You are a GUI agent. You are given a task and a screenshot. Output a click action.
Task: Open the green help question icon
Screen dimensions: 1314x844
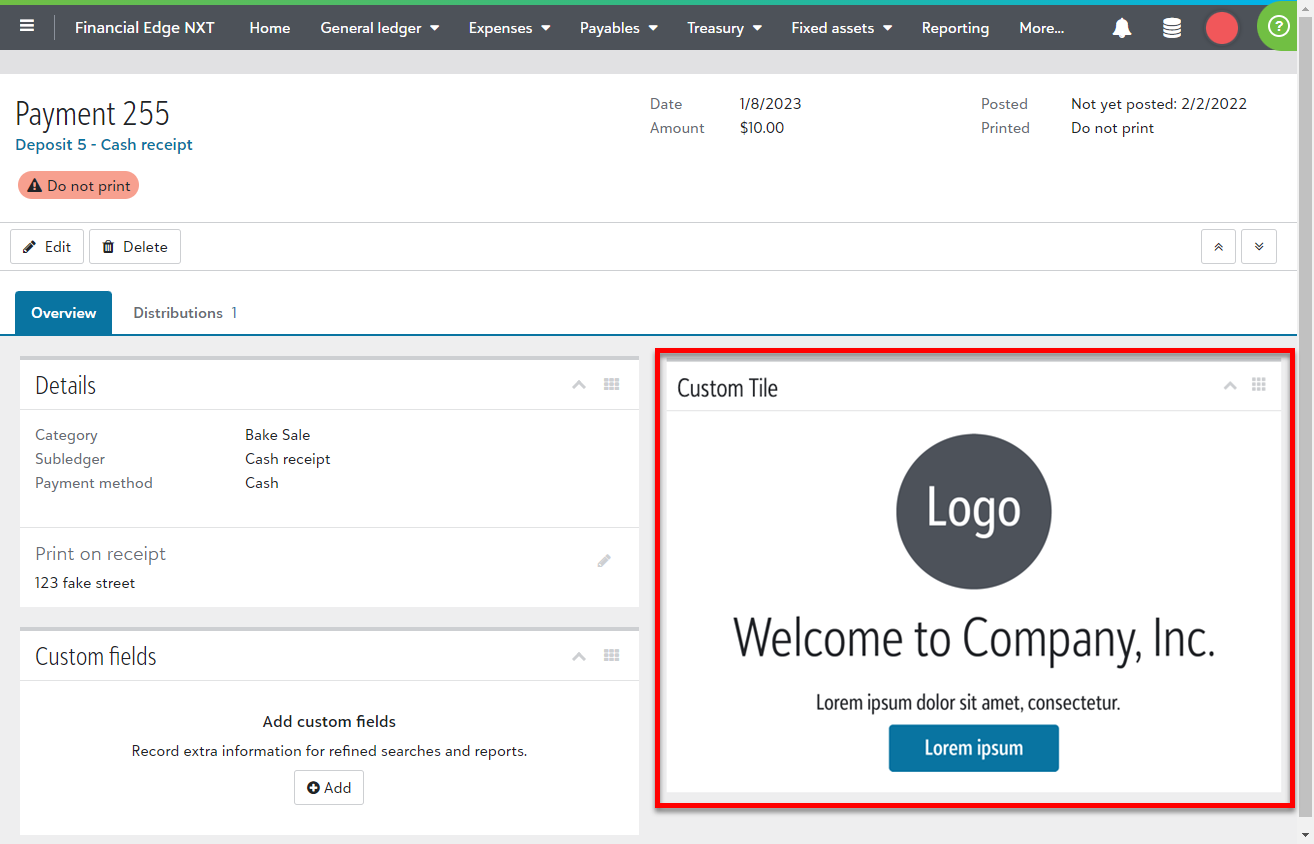pyautogui.click(x=1278, y=27)
